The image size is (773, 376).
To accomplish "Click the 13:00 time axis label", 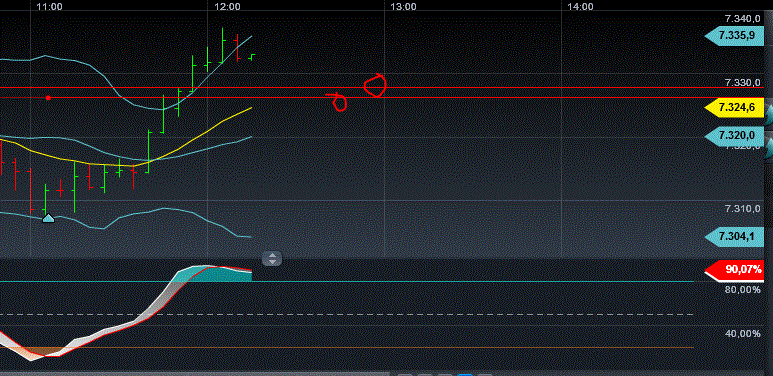I will 403,7.
